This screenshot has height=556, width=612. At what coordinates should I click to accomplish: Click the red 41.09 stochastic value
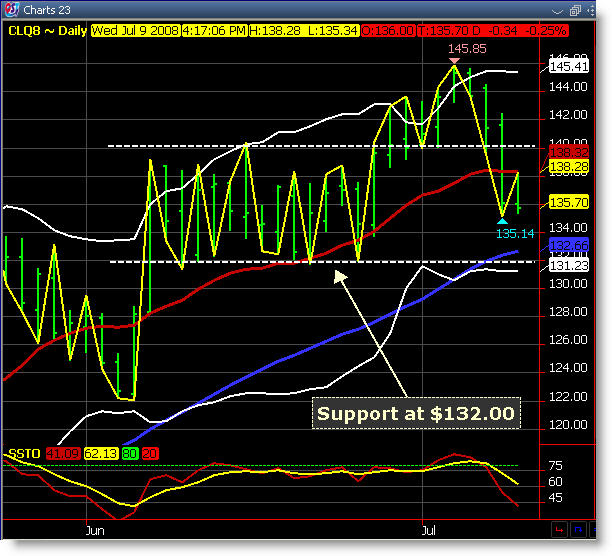[x=63, y=453]
